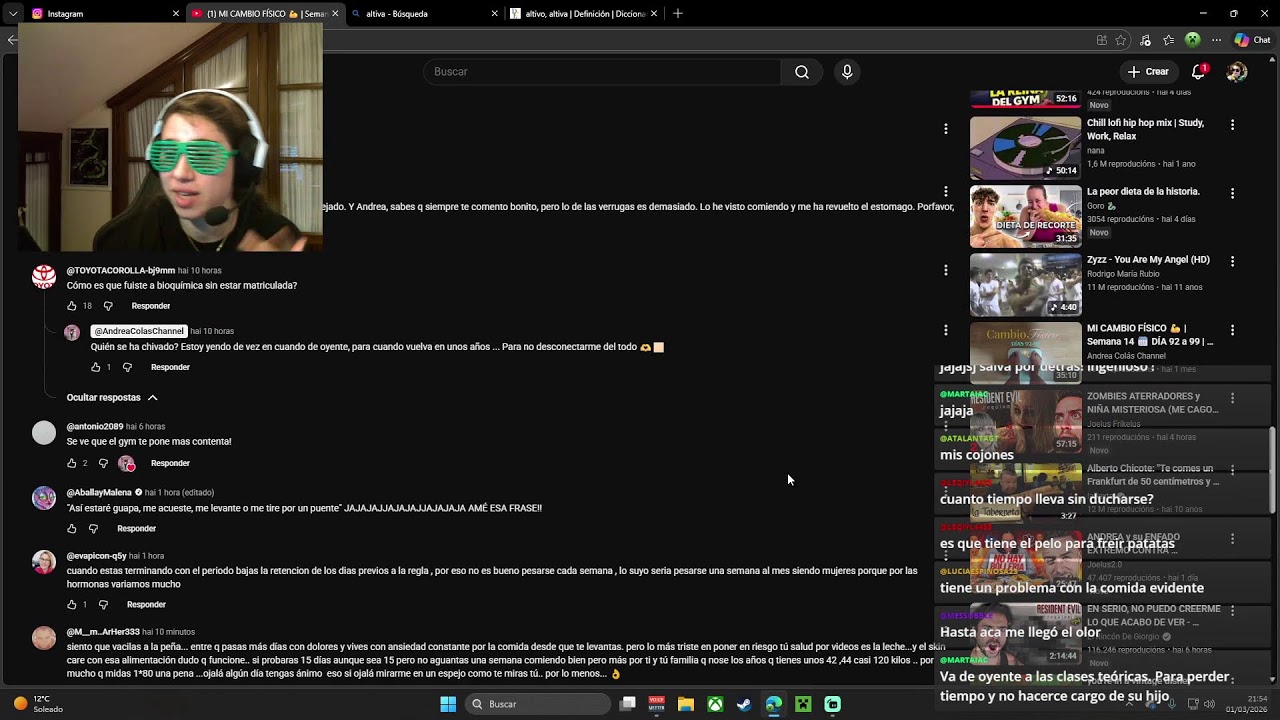
Task: Close the Instagram tab
Action: (x=176, y=14)
